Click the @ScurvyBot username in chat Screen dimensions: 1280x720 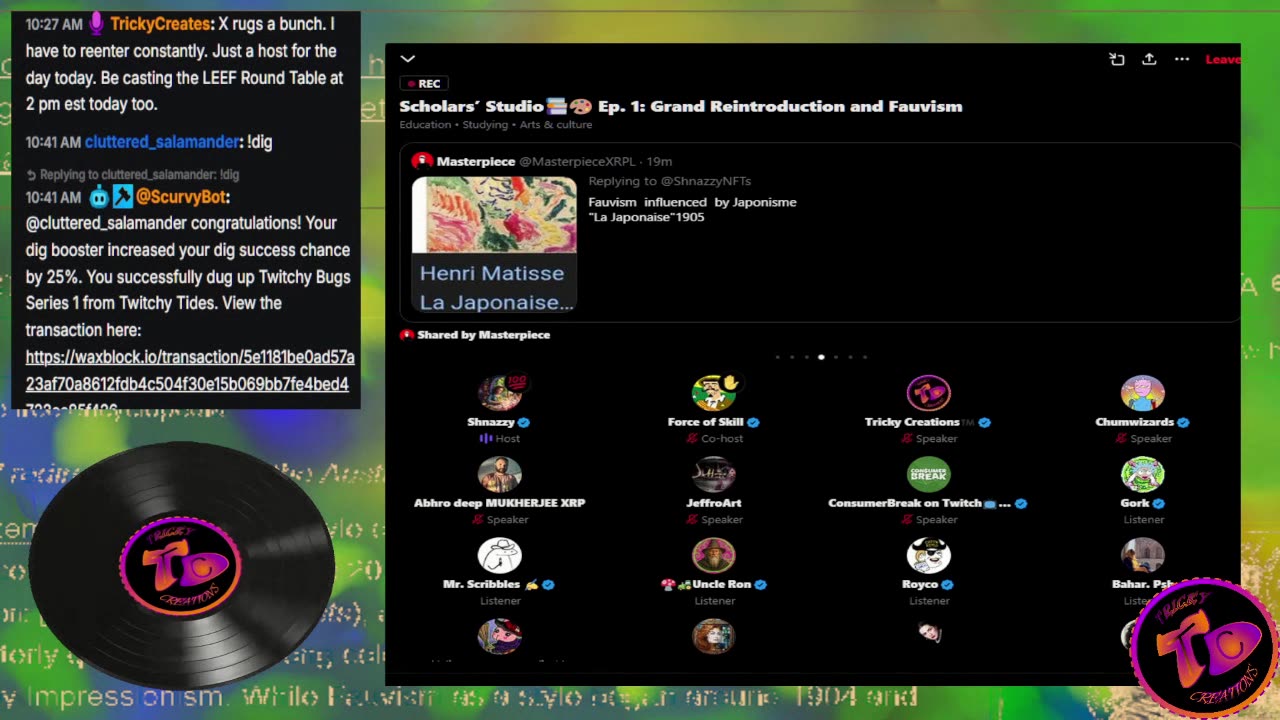tap(183, 197)
